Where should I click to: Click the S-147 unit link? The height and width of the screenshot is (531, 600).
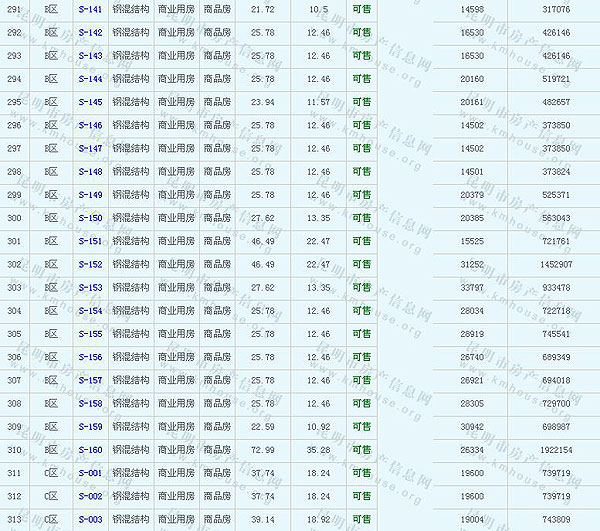[90, 149]
